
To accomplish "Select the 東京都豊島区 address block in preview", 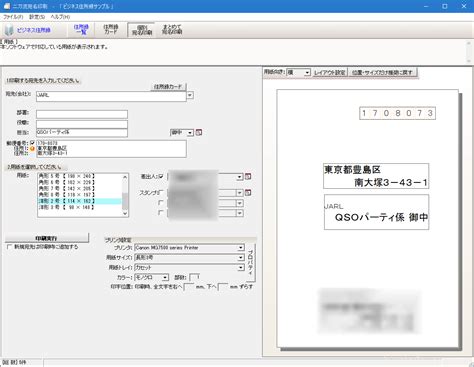I will point(376,176).
